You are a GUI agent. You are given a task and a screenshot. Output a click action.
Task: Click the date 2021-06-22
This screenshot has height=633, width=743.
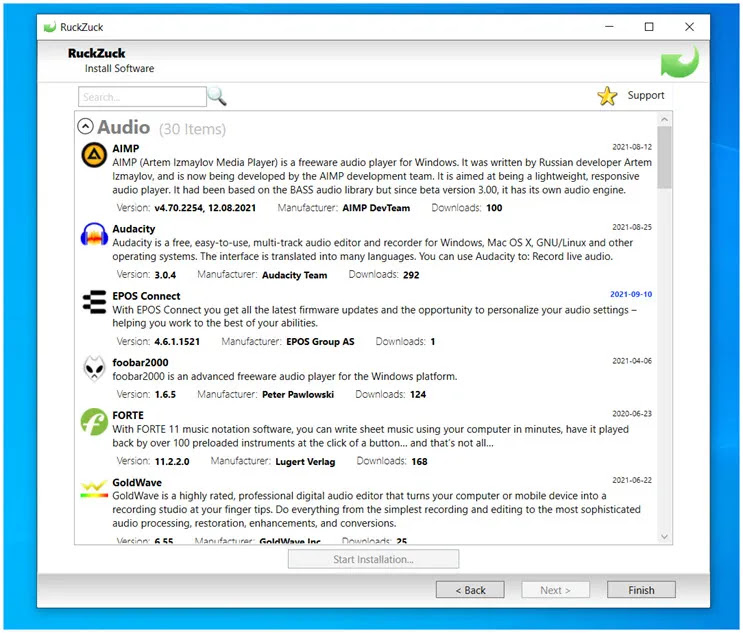[632, 480]
